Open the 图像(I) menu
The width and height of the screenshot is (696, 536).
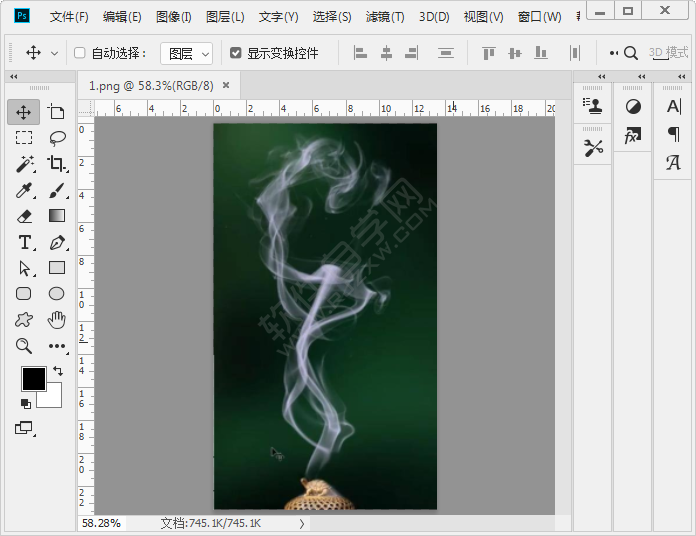click(x=174, y=17)
